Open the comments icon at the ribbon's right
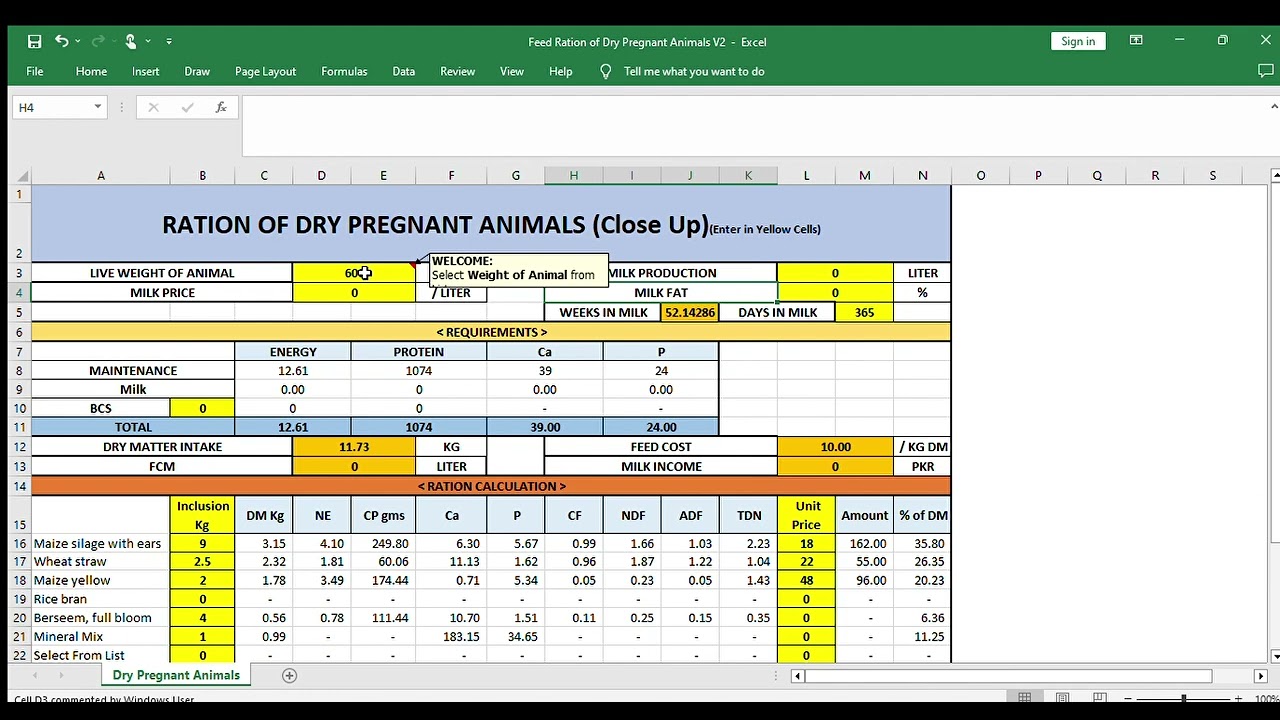1280x720 pixels. 1265,71
